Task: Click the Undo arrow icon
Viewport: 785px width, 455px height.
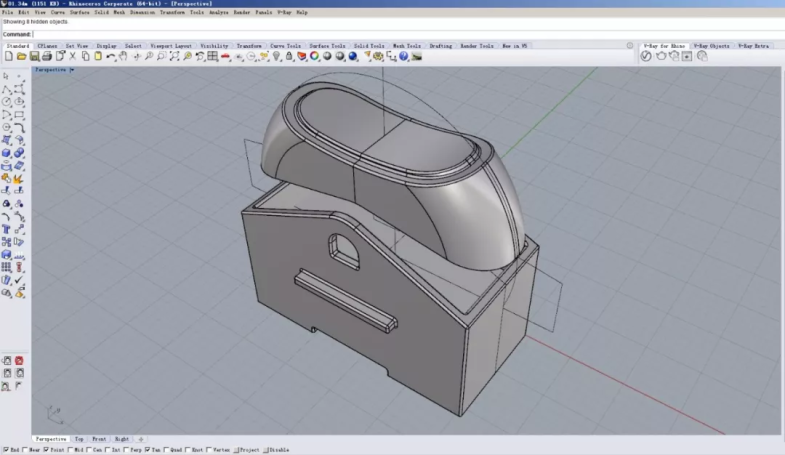Action: [110, 57]
